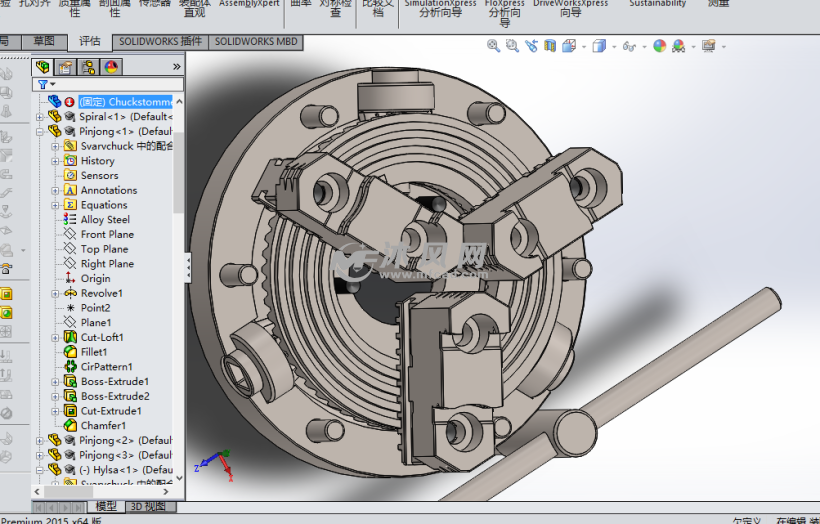Open the DisplayManager tab icon
This screenshot has width=820, height=524.
(111, 67)
